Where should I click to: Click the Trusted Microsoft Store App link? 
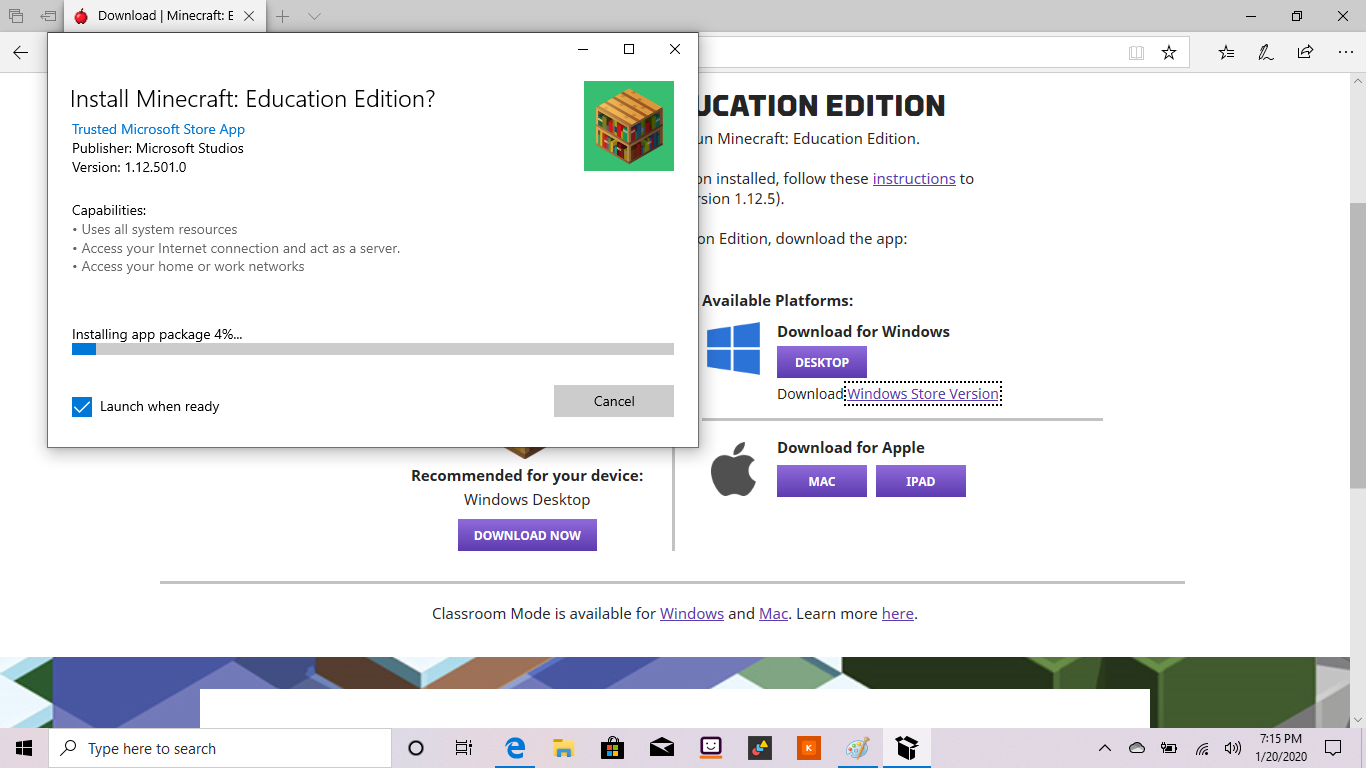coord(158,129)
